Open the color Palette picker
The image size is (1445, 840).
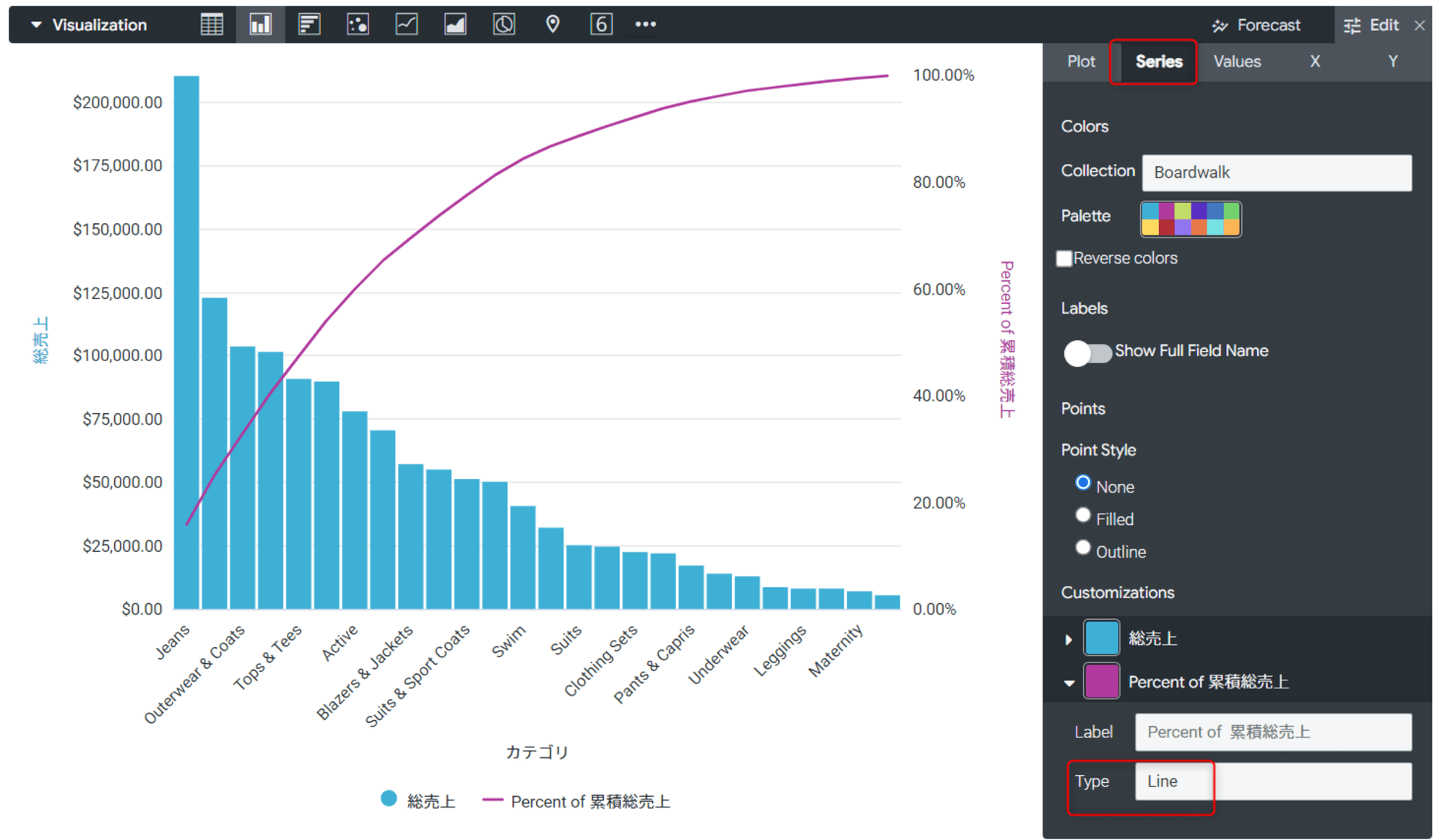coord(1191,219)
